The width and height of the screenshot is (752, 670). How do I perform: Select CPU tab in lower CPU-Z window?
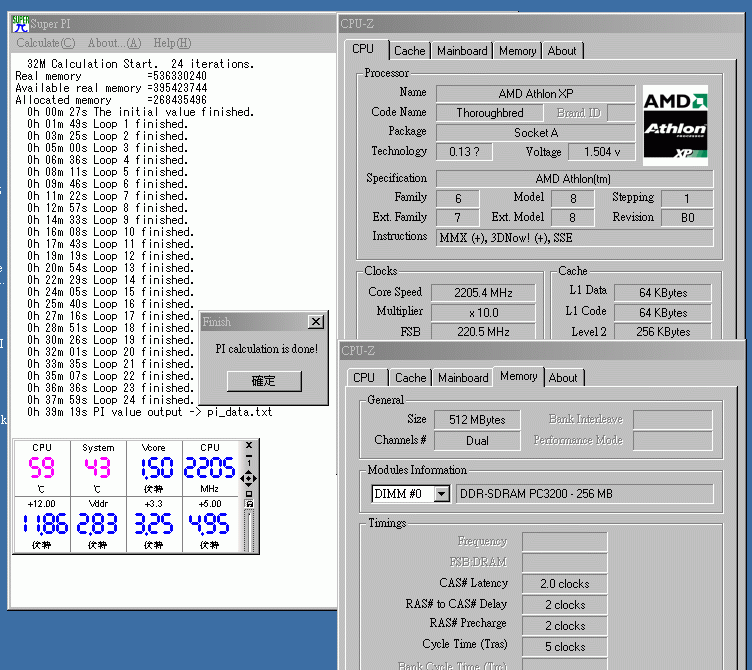364,378
